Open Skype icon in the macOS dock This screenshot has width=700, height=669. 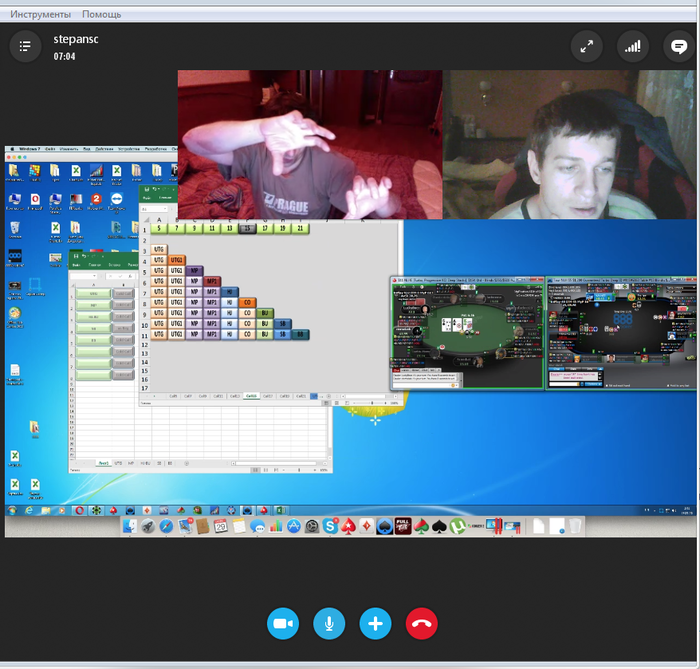(x=330, y=527)
